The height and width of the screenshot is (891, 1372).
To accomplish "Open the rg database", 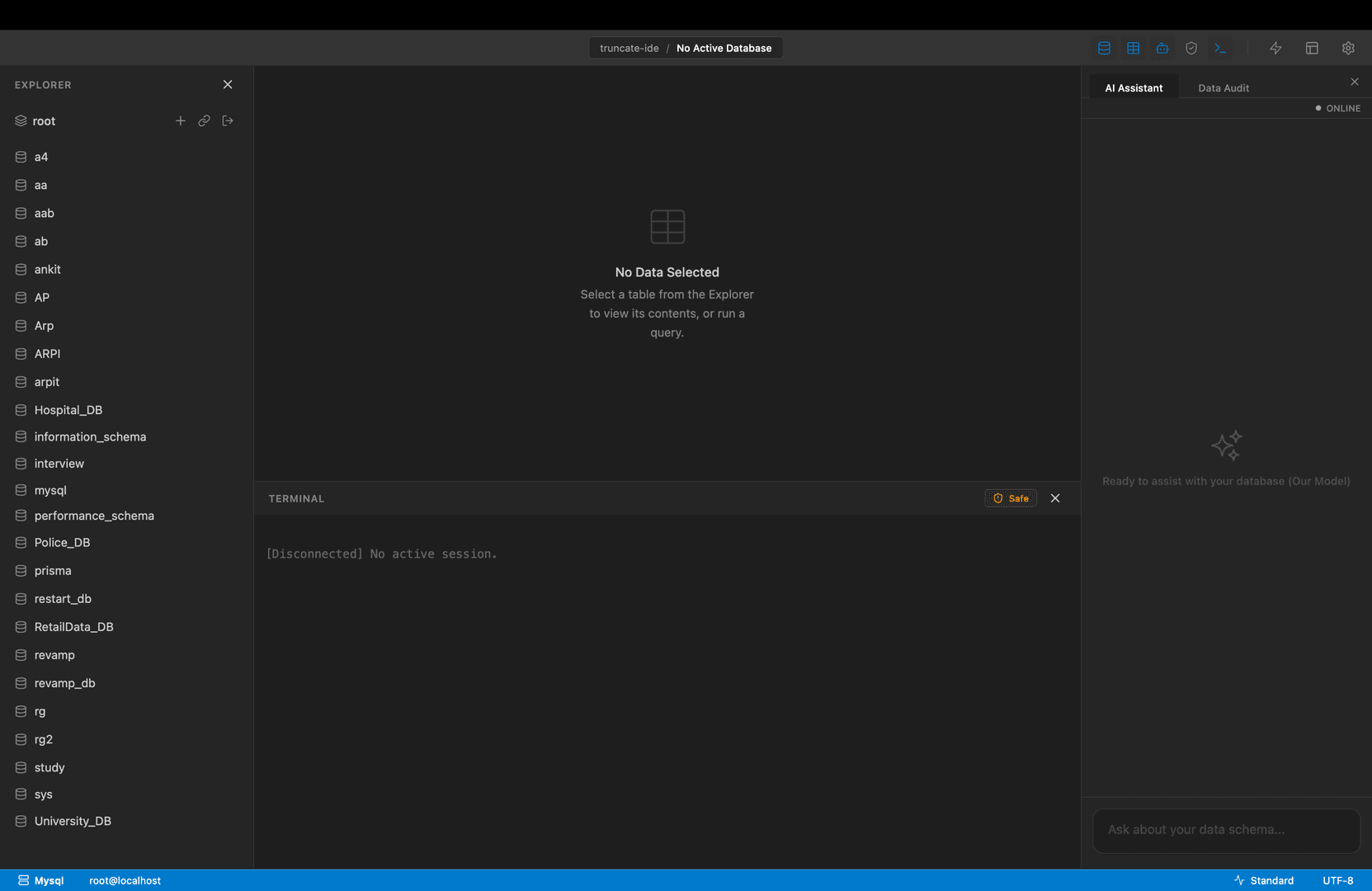I will (126, 710).
